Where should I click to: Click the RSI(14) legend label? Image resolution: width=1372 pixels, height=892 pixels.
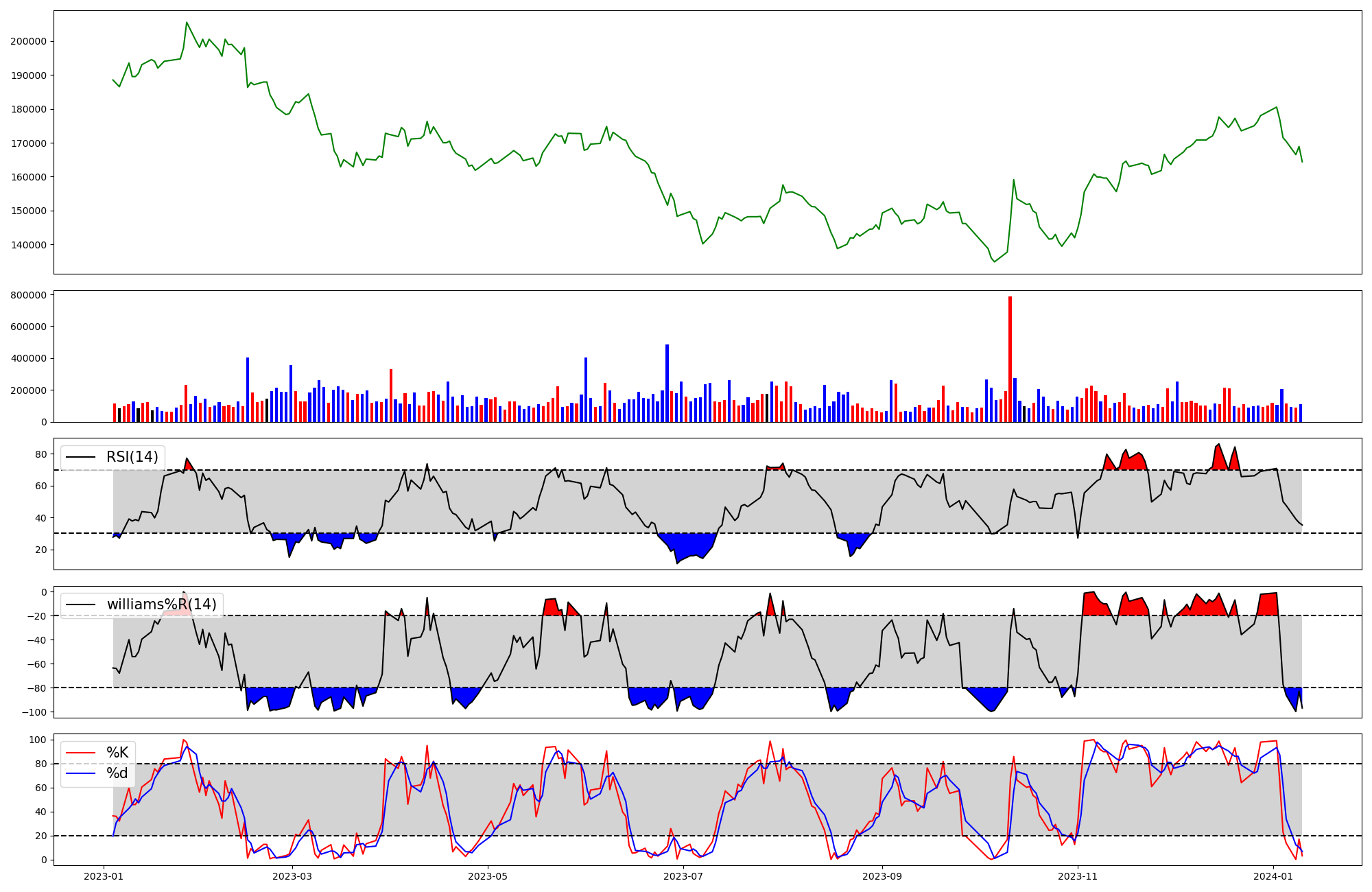pyautogui.click(x=132, y=457)
